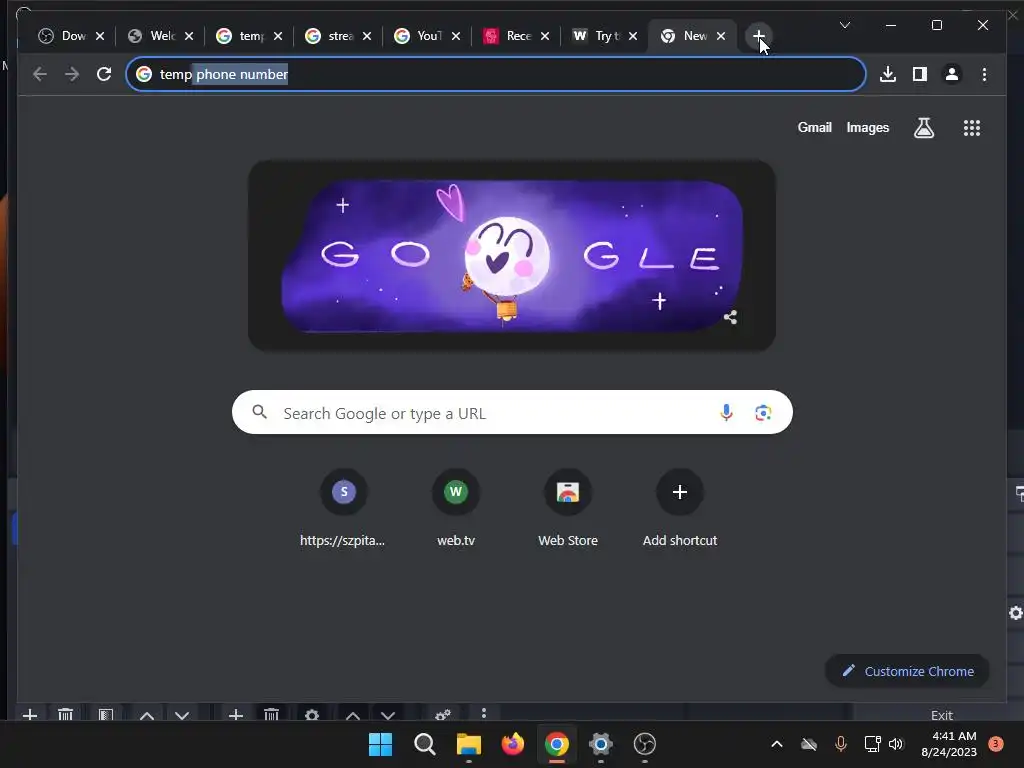This screenshot has width=1024, height=768.
Task: Focus the Search Google or type a URL box
Action: (512, 412)
